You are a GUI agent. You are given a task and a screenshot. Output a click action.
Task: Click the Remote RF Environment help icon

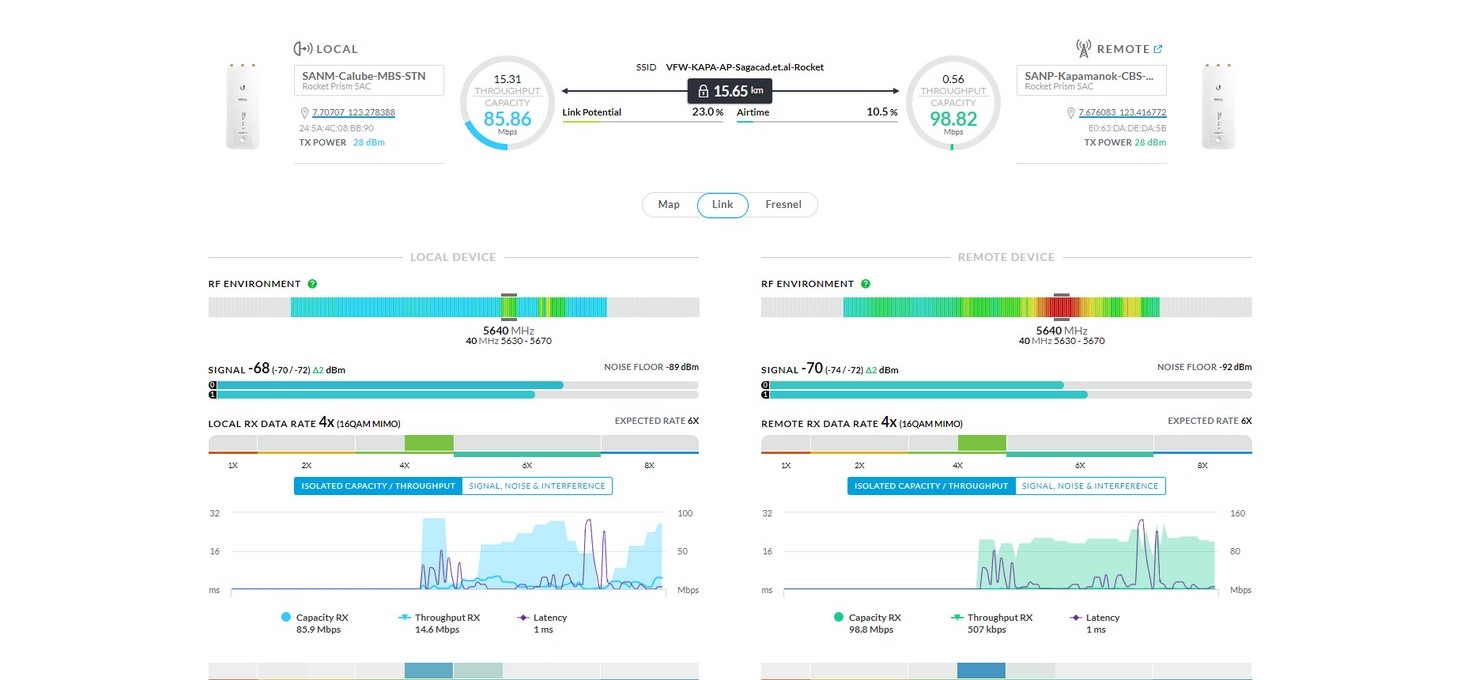865,284
